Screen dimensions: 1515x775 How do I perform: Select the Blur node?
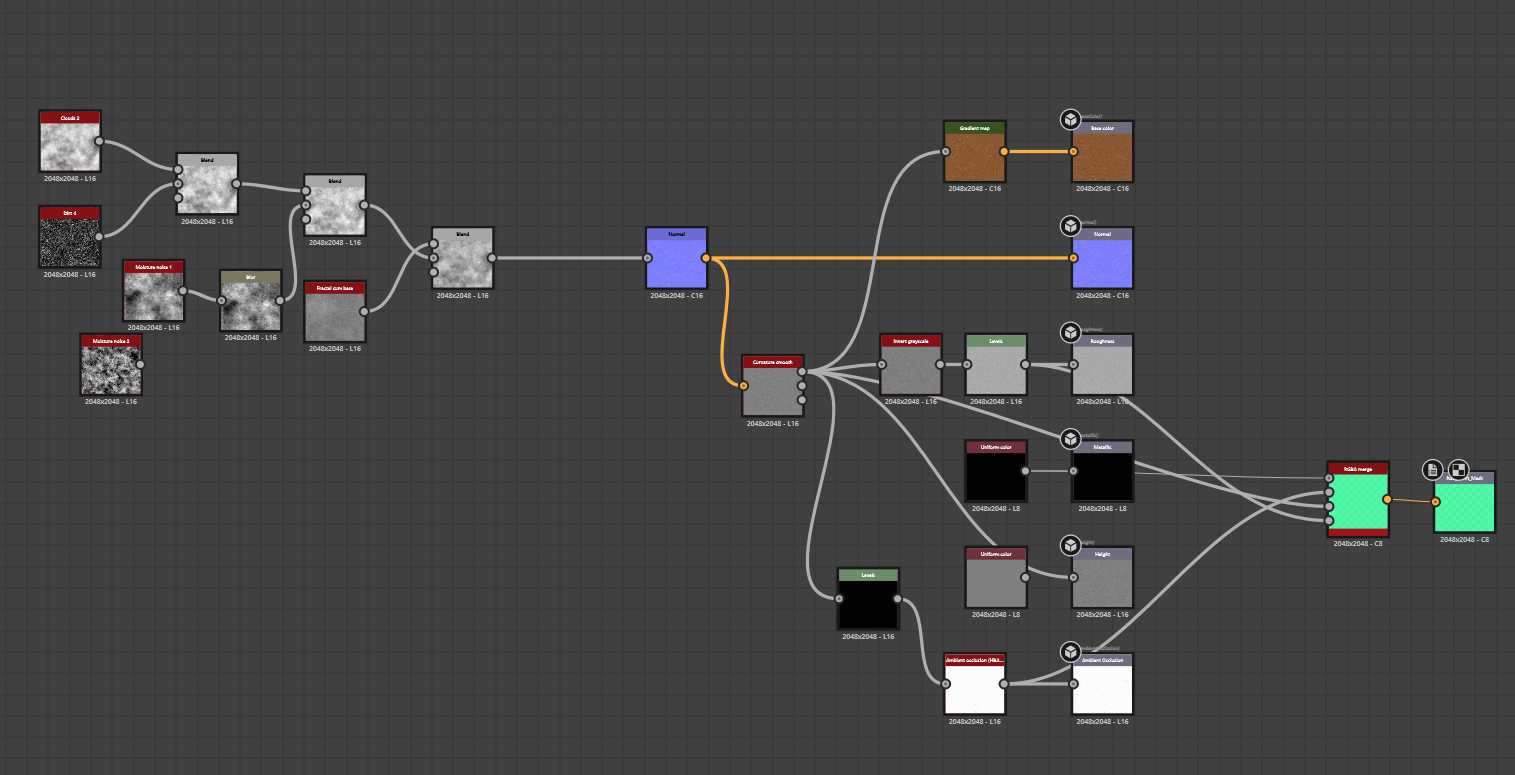coord(251,300)
